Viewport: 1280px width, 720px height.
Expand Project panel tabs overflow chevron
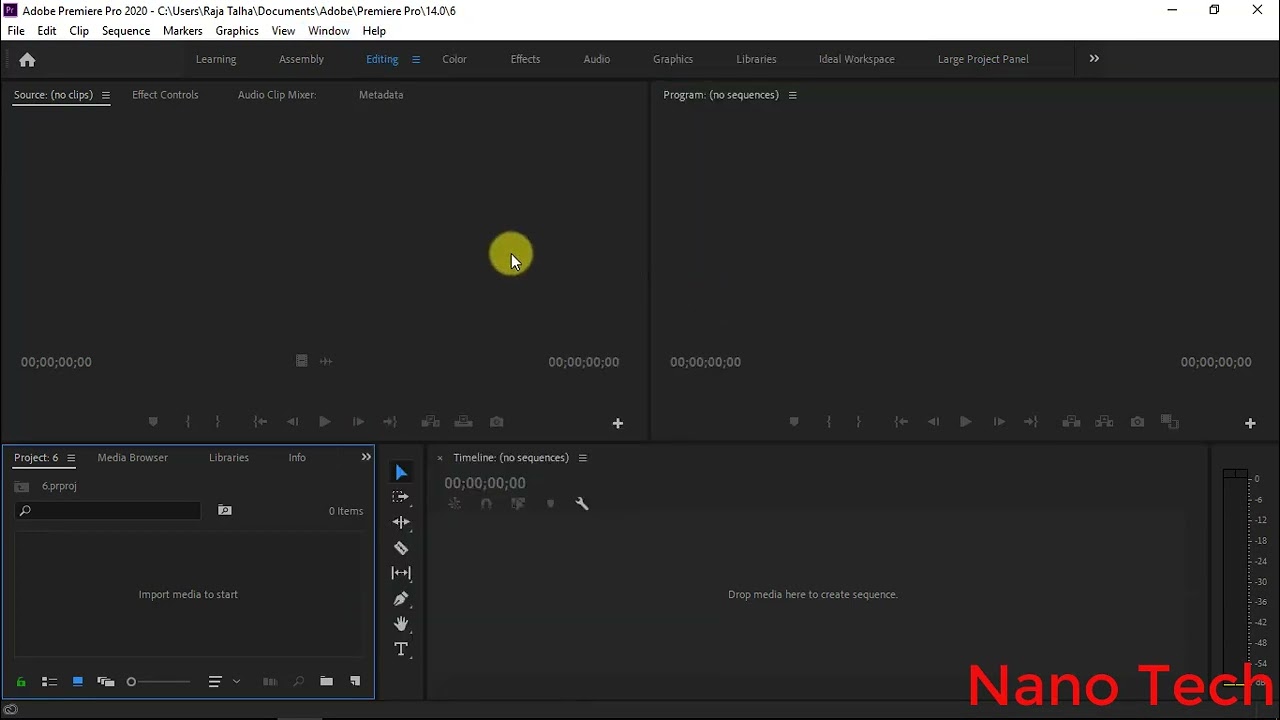pos(366,457)
